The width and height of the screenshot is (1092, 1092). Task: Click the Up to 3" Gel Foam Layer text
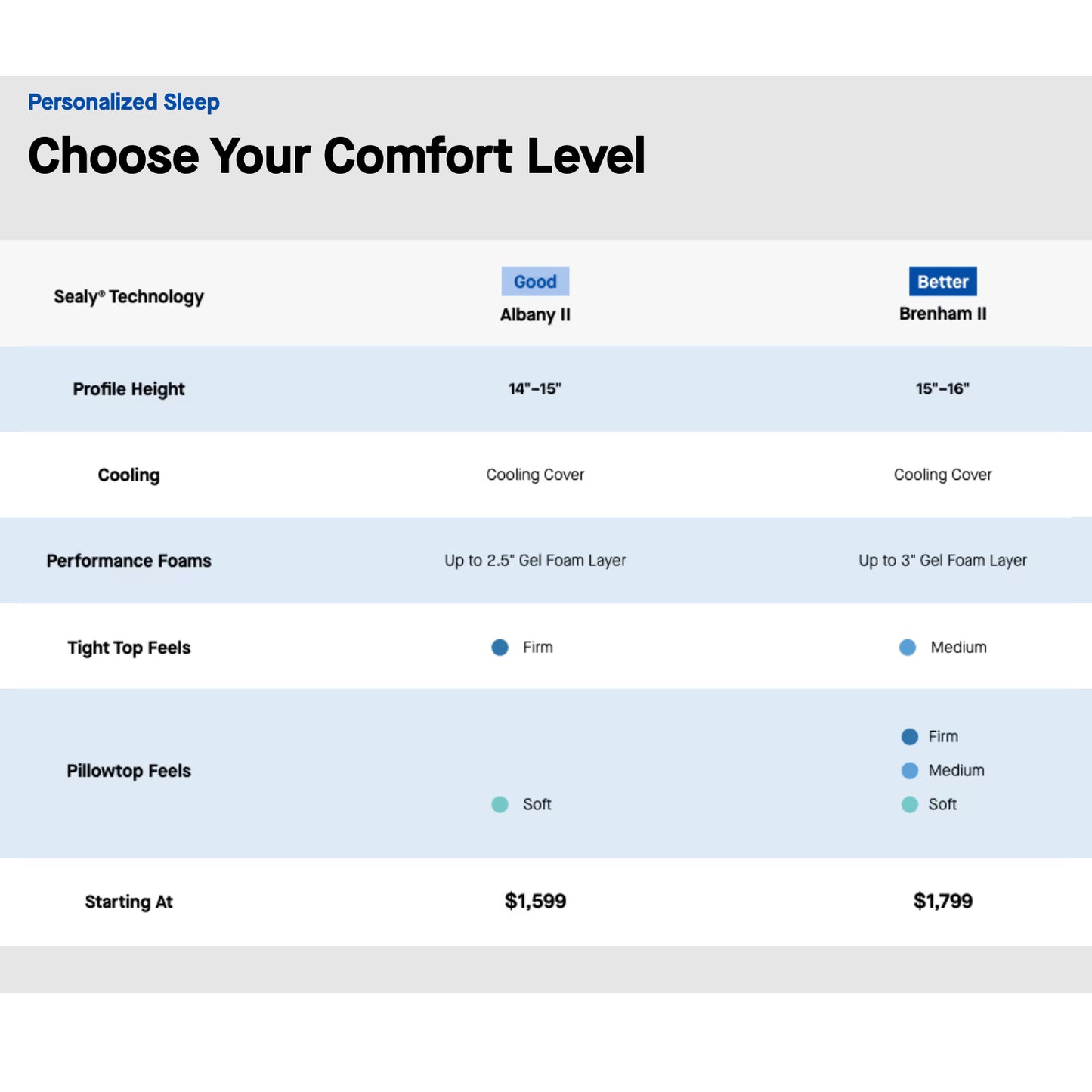[x=942, y=561]
